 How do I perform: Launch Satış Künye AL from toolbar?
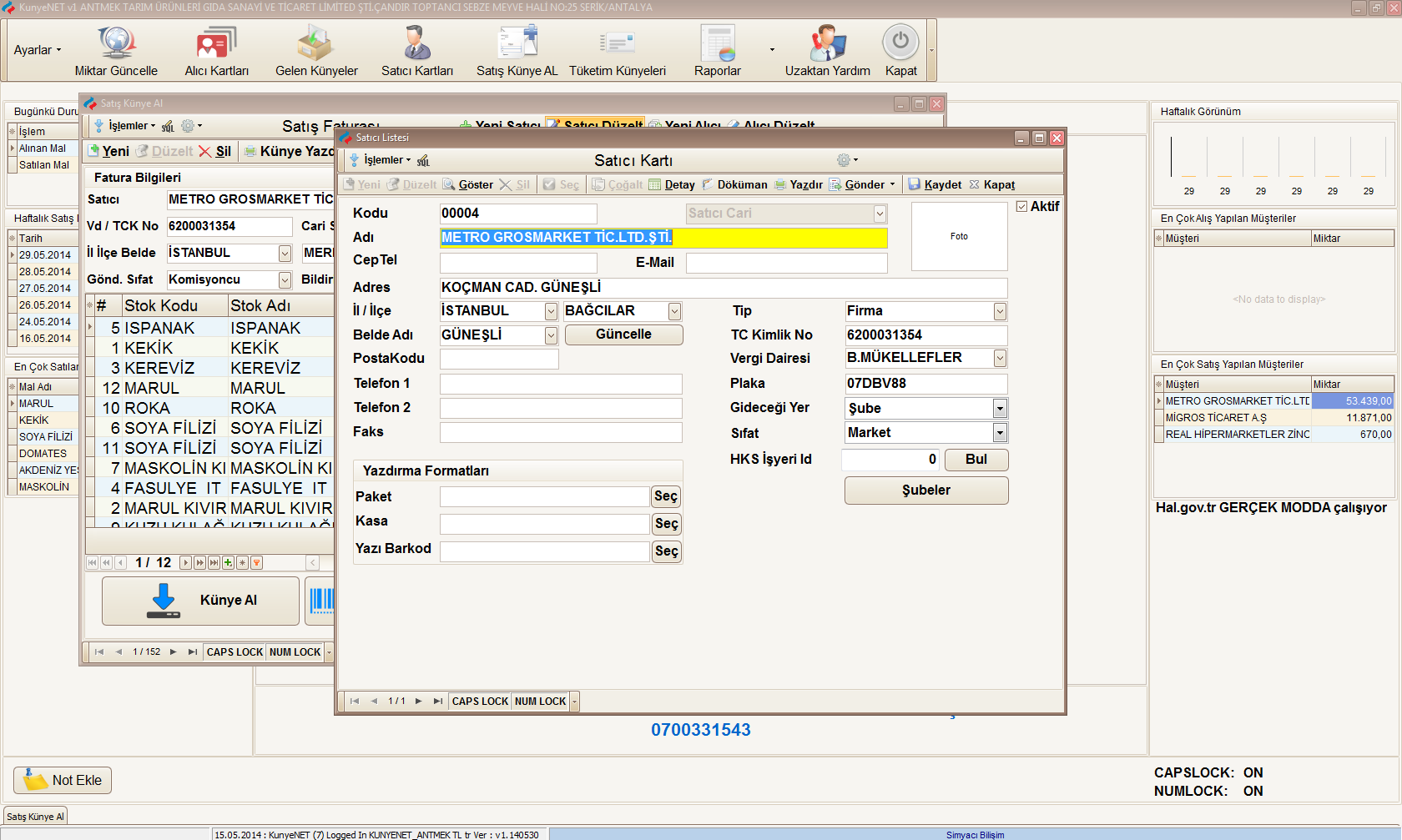[x=517, y=51]
